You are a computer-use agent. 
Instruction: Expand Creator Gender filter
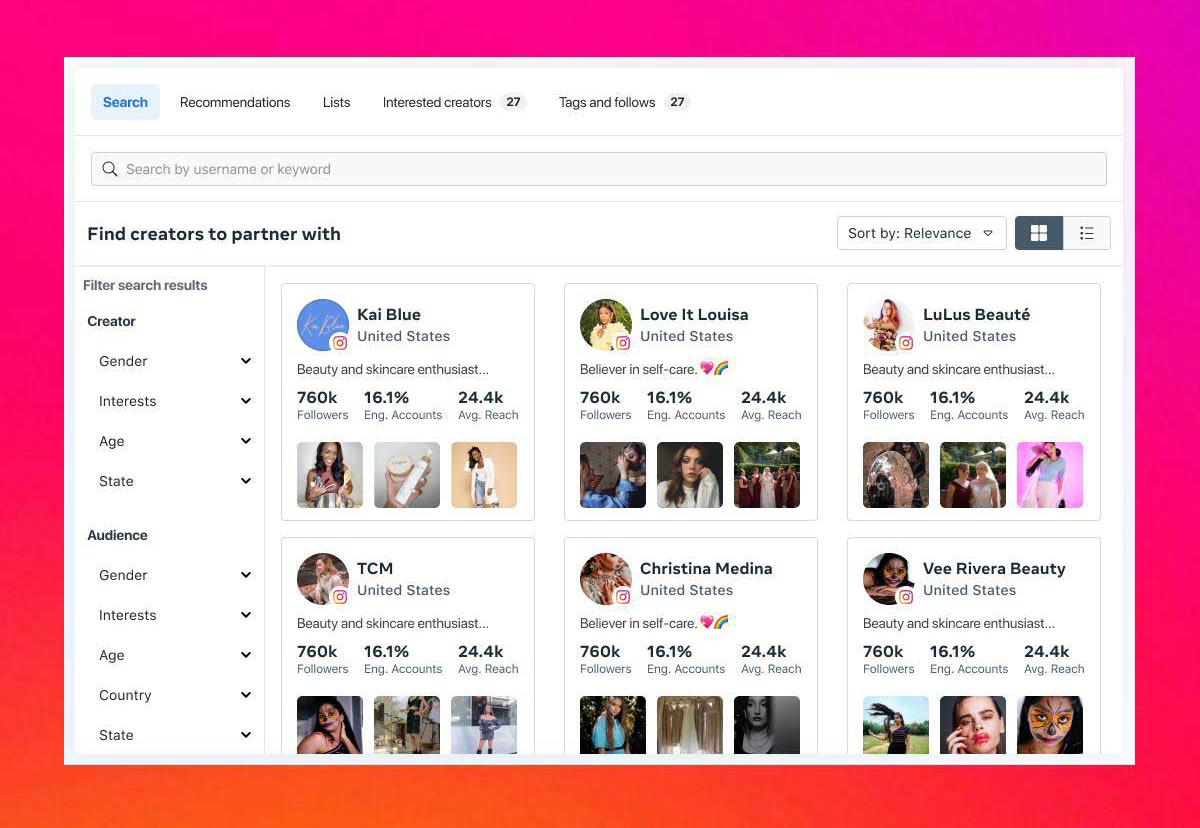pyautogui.click(x=174, y=361)
